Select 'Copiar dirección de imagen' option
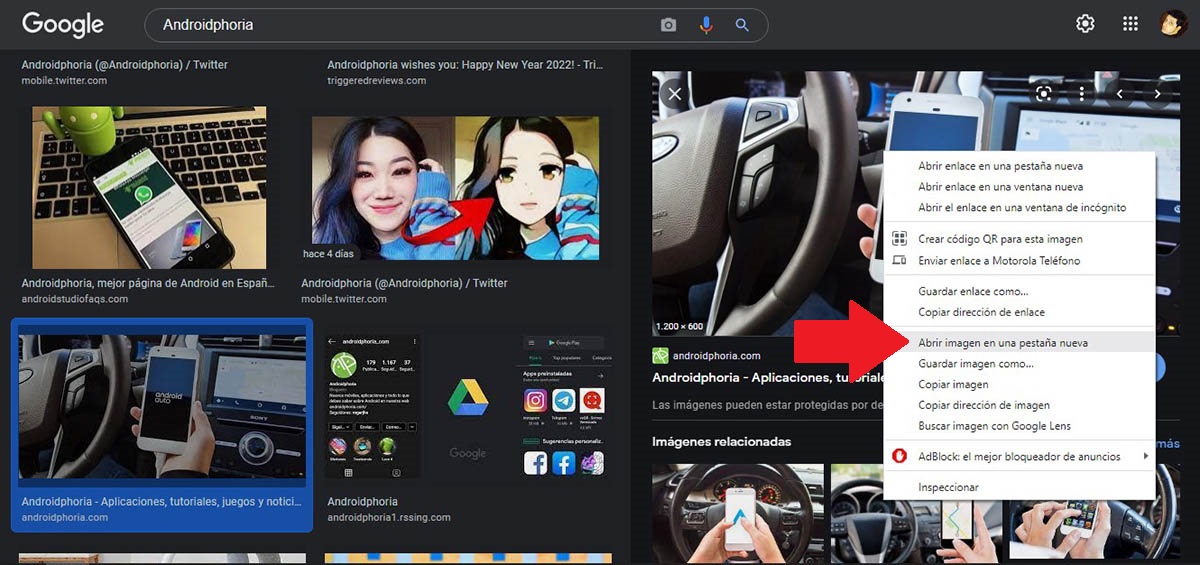This screenshot has height=565, width=1200. [x=983, y=405]
